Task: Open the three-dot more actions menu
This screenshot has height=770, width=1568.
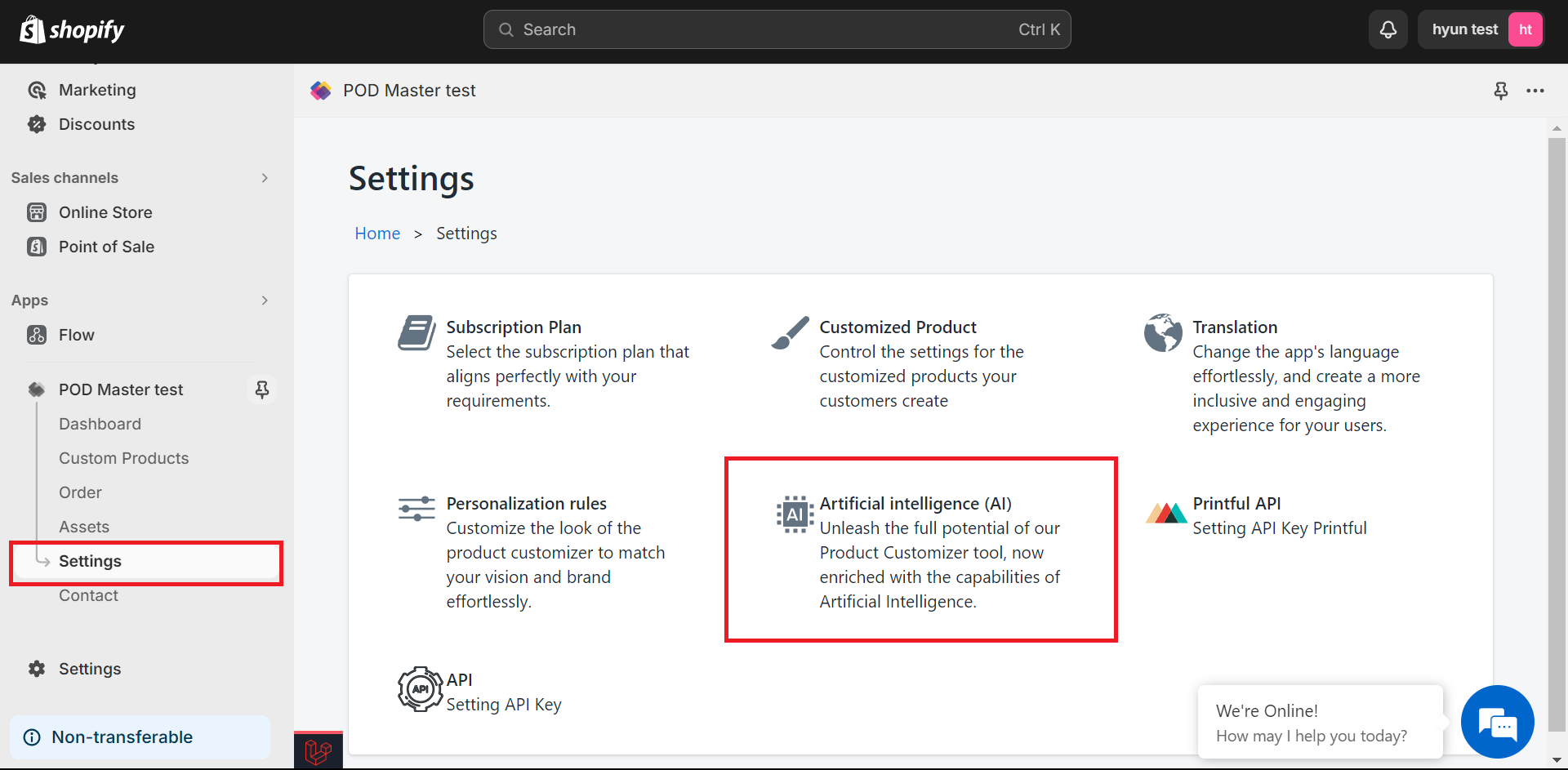Action: coord(1535,91)
